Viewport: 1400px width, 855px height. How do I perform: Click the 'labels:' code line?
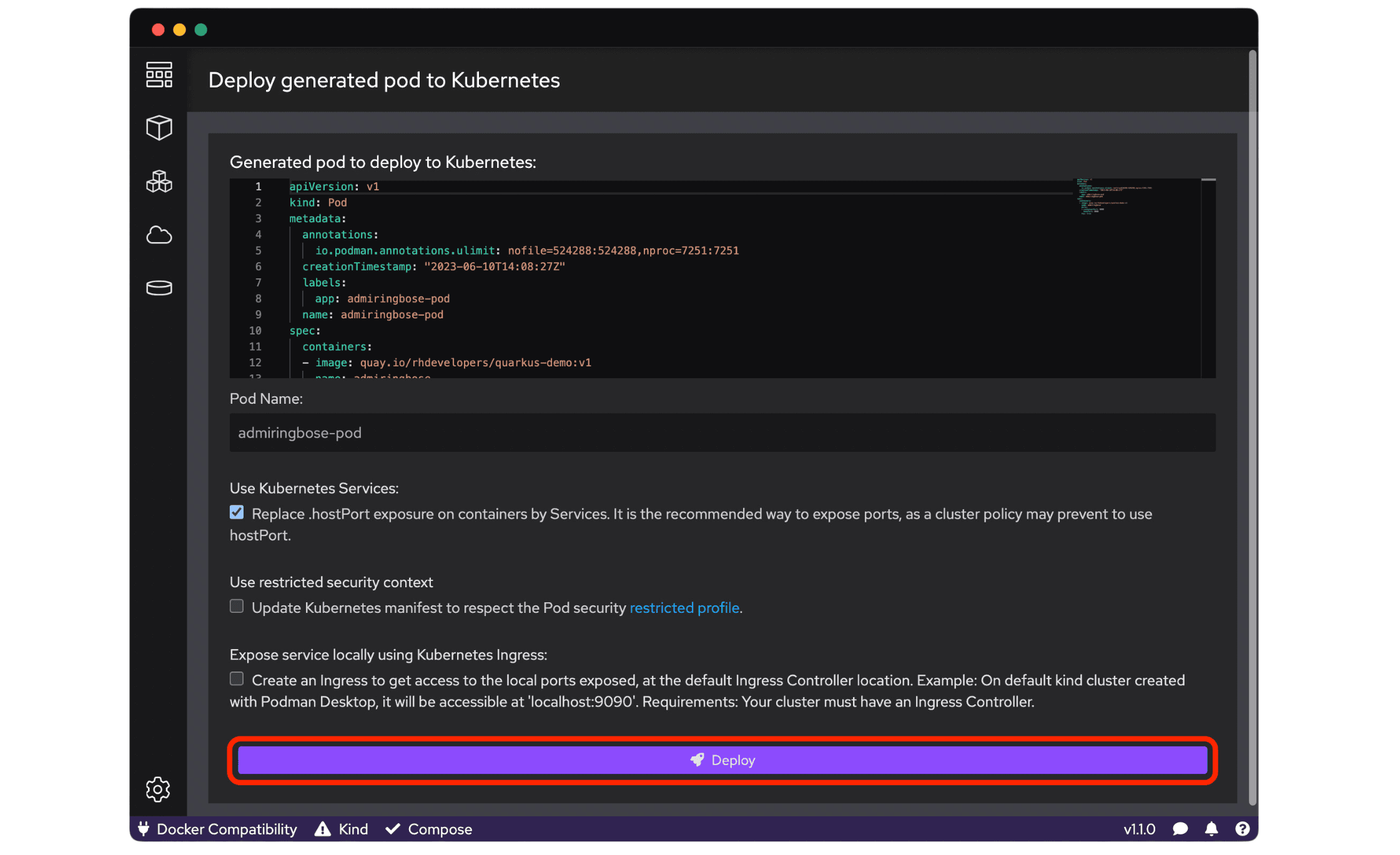tap(324, 283)
